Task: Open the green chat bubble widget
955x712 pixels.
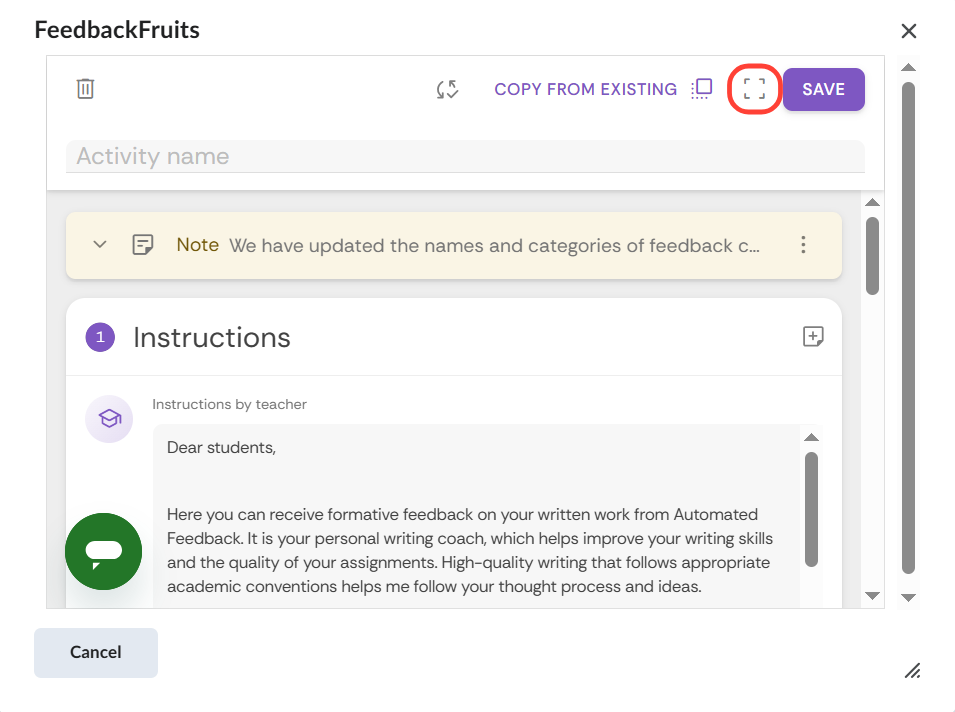Action: [x=103, y=551]
